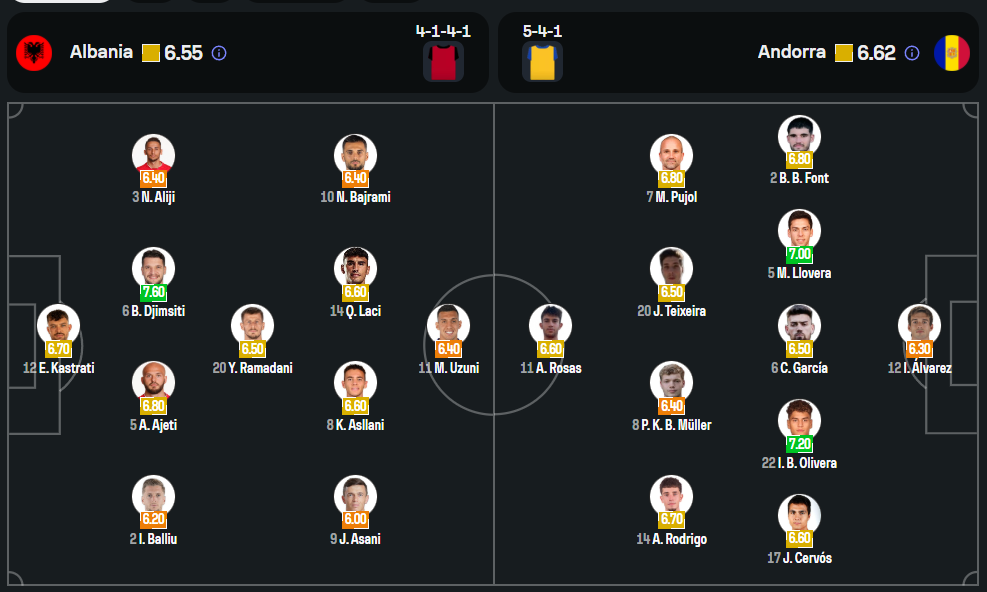
Task: Open E. Kastrati goalkeeper photo
Action: [x=58, y=325]
